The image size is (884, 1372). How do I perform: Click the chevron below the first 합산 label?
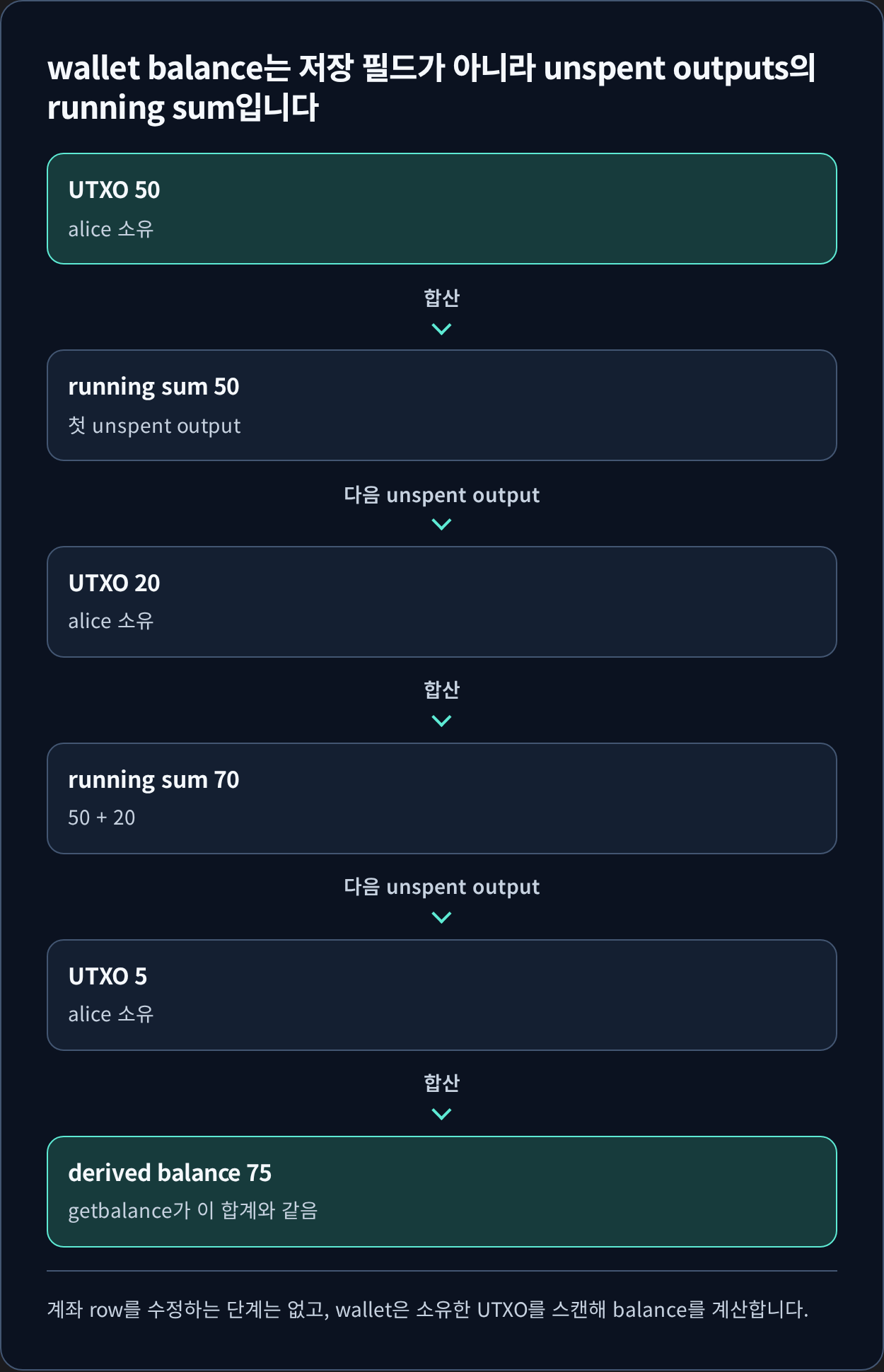(441, 329)
